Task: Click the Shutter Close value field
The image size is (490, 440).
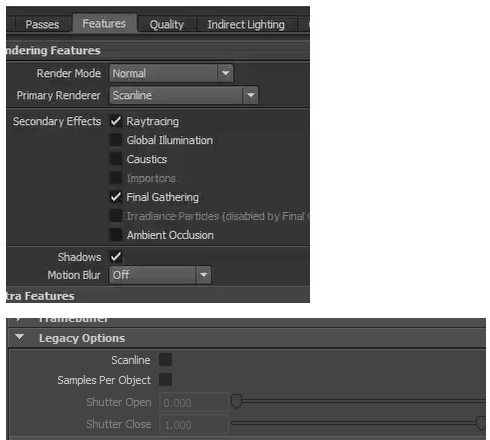Action: [x=194, y=425]
